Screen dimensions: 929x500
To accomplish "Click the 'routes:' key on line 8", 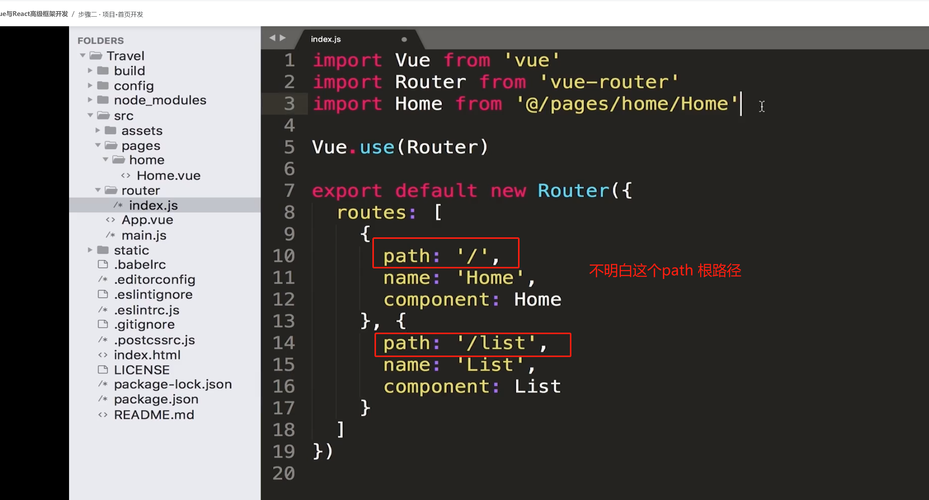I will 376,212.
